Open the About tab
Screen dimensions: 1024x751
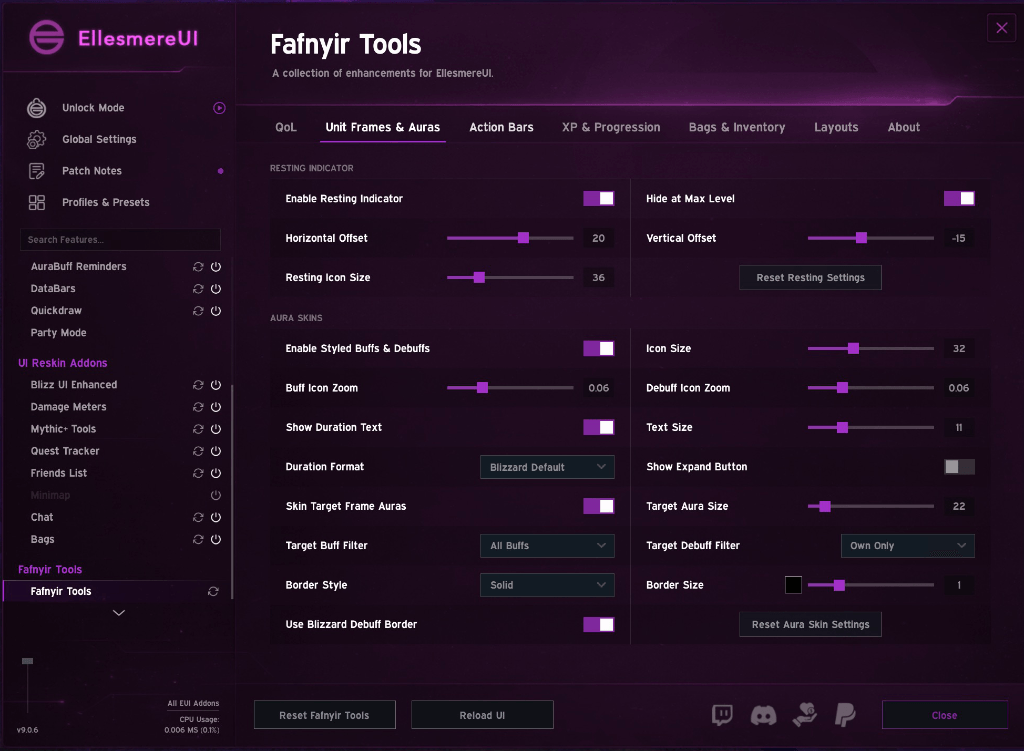[x=904, y=127]
